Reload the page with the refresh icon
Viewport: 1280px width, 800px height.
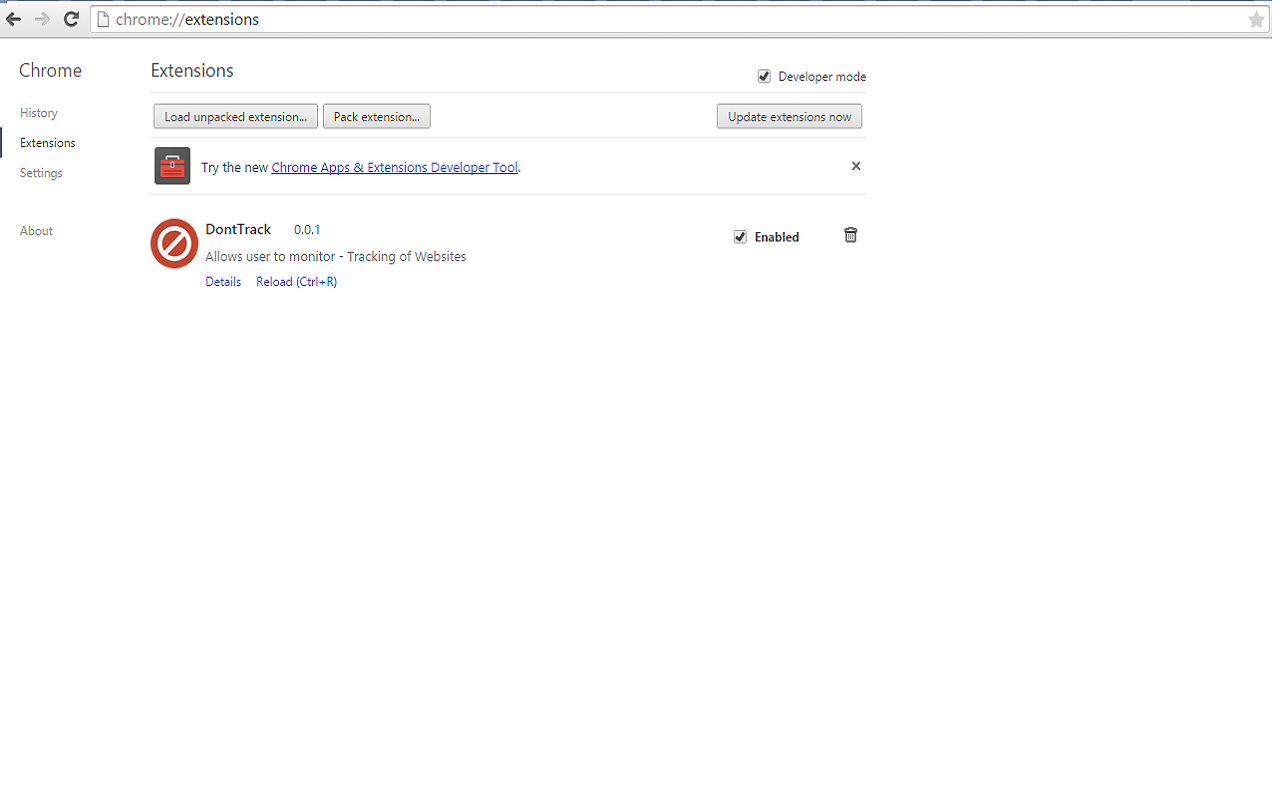point(71,19)
